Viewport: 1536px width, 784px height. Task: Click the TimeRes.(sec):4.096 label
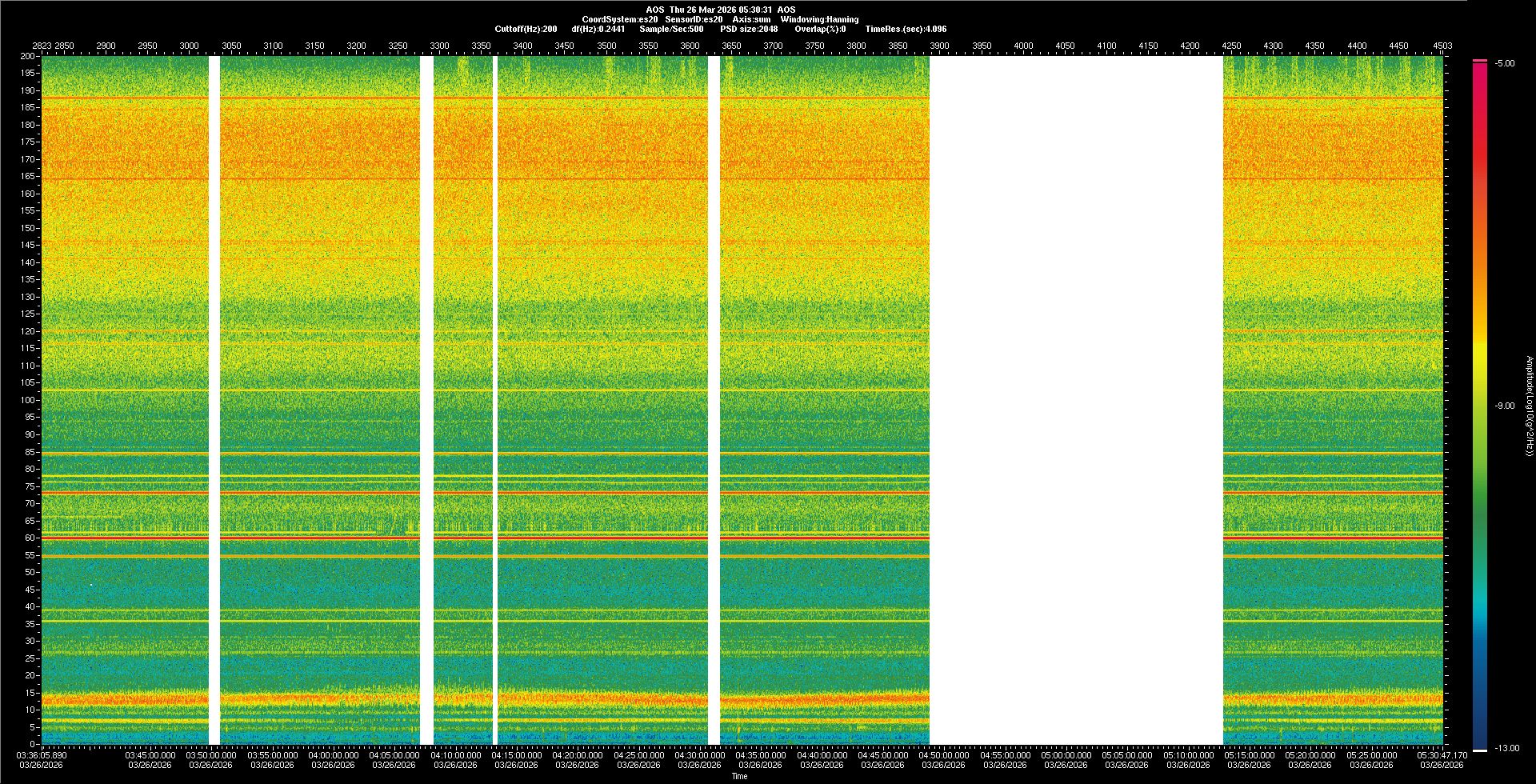[906, 29]
